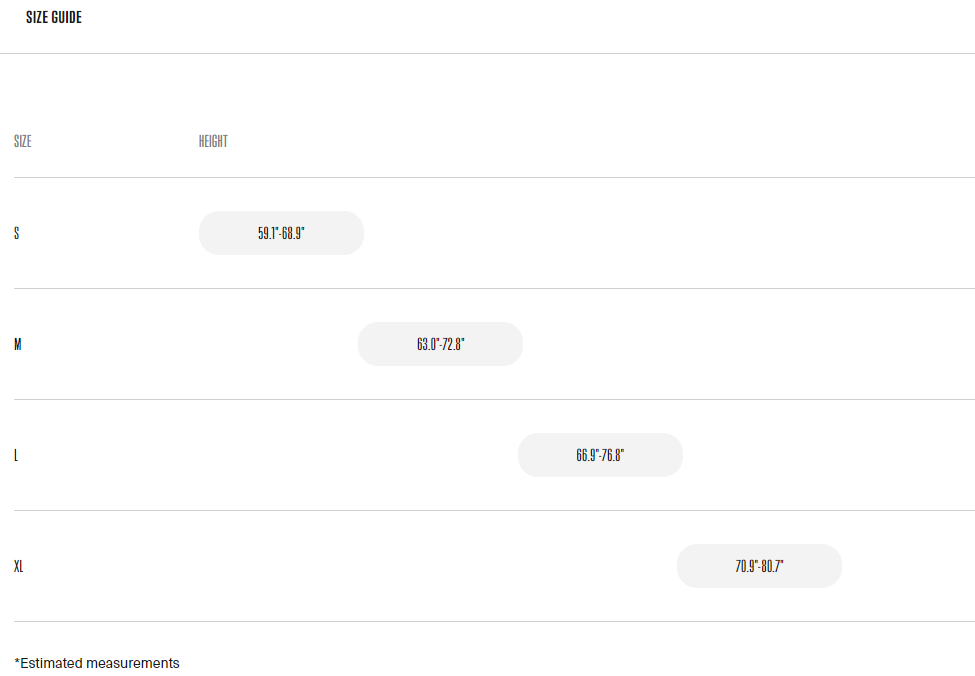
Task: Click the asterisk starting the footnote
Action: point(17,661)
